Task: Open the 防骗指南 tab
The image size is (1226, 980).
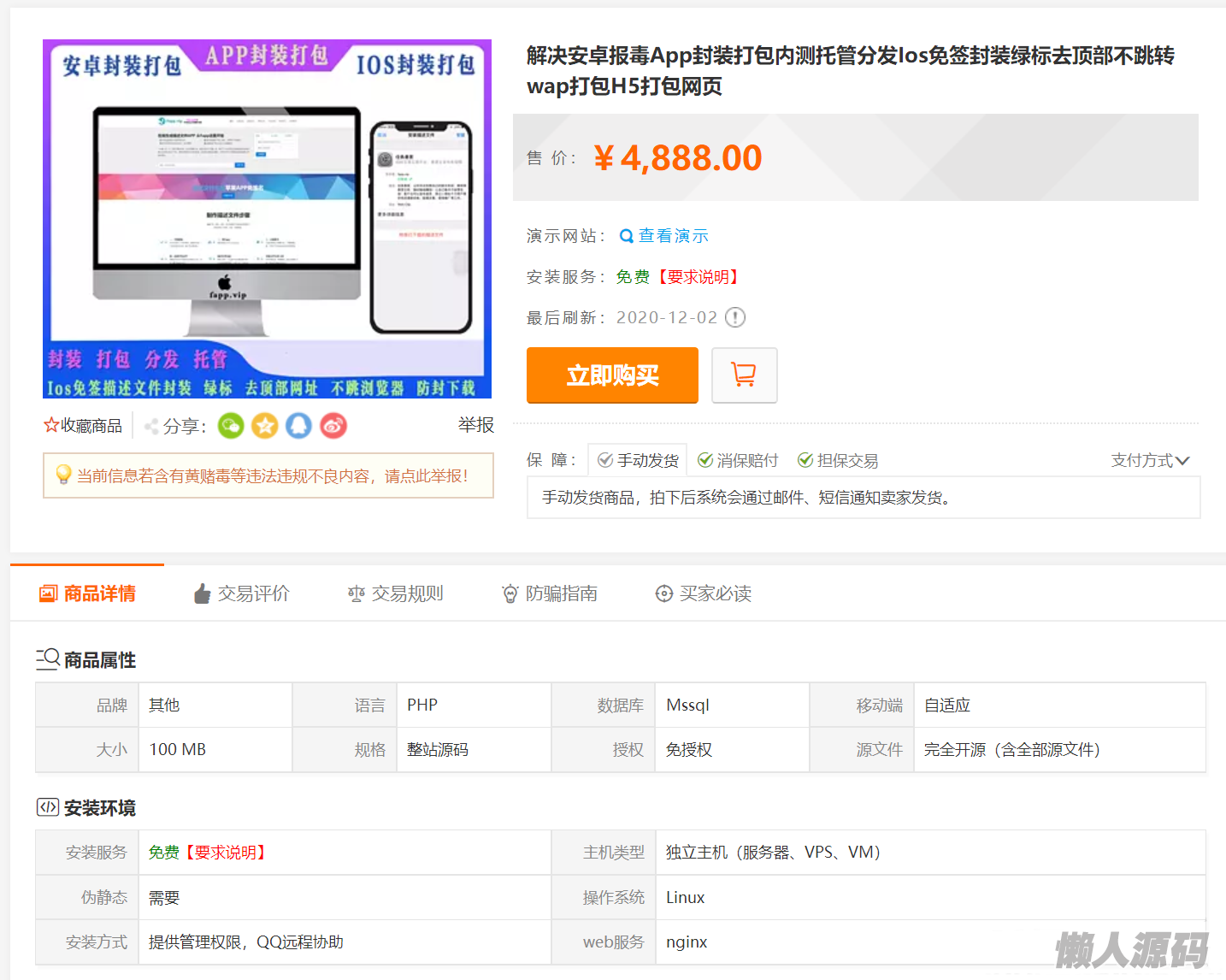Action: point(550,593)
